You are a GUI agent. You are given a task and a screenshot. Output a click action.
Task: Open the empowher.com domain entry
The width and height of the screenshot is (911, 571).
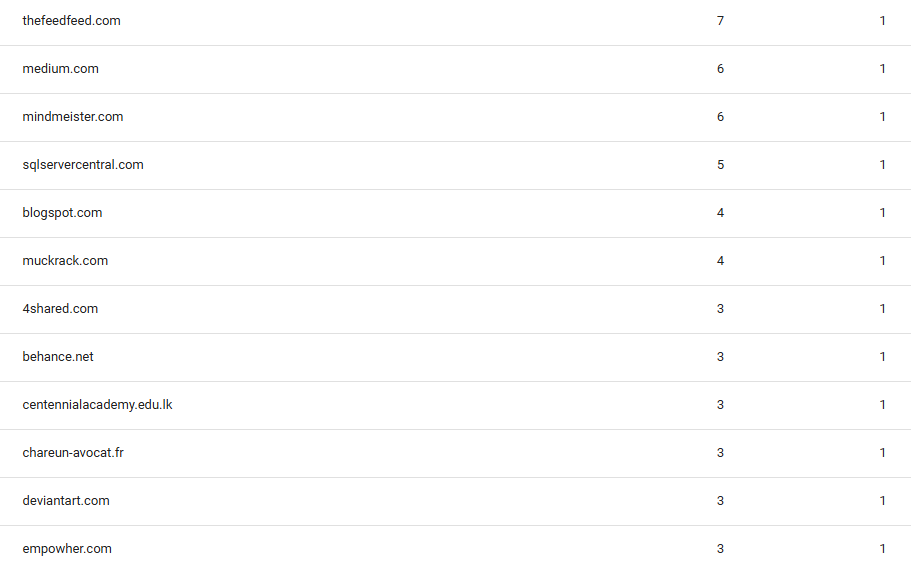pos(67,549)
